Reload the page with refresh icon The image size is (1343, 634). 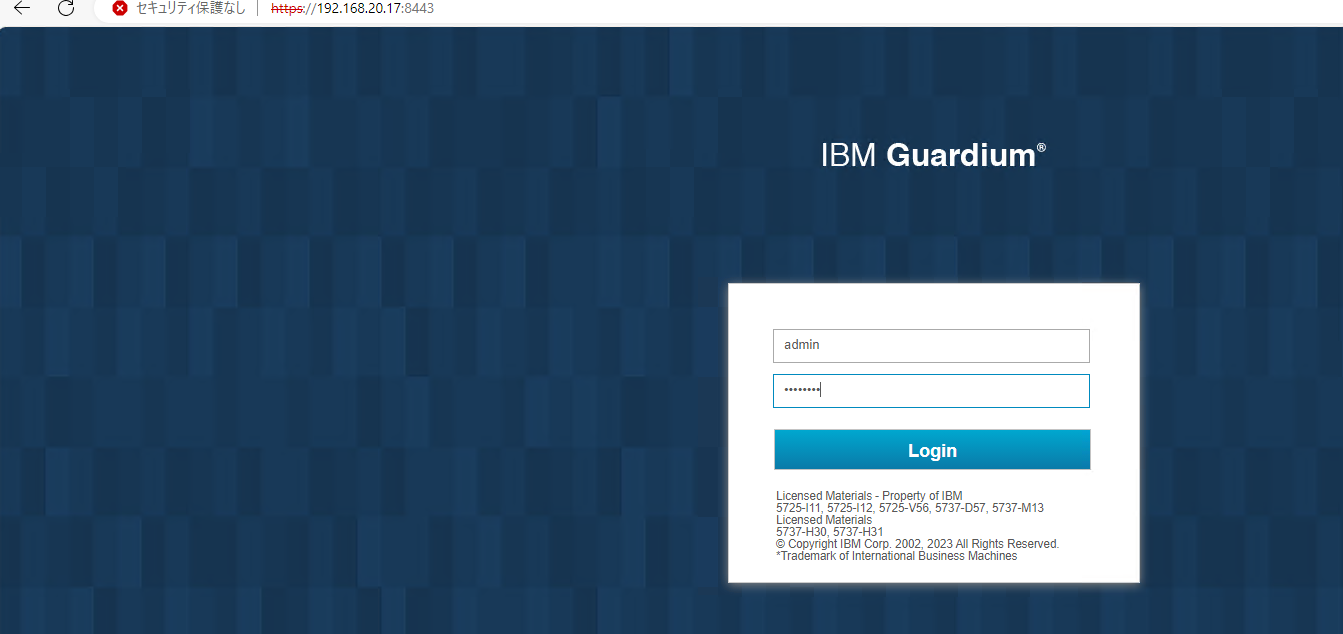(66, 8)
